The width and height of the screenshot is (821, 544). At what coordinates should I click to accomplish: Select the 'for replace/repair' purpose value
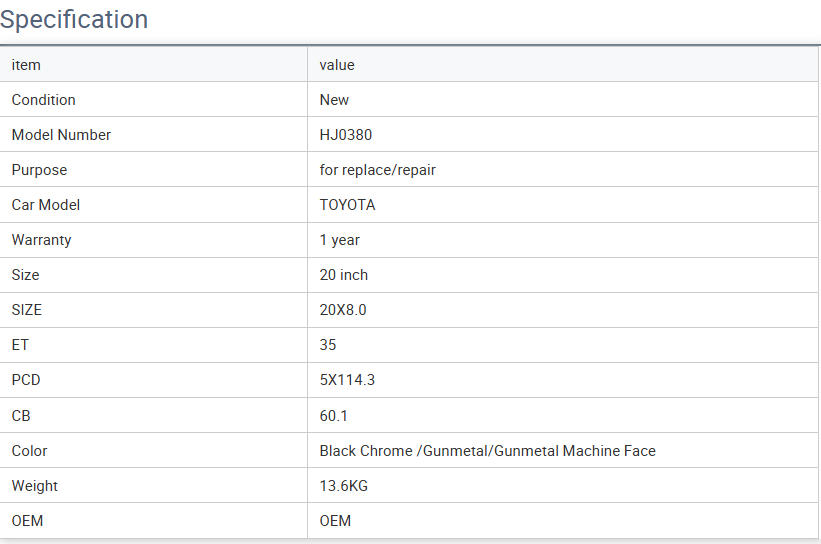coord(377,170)
